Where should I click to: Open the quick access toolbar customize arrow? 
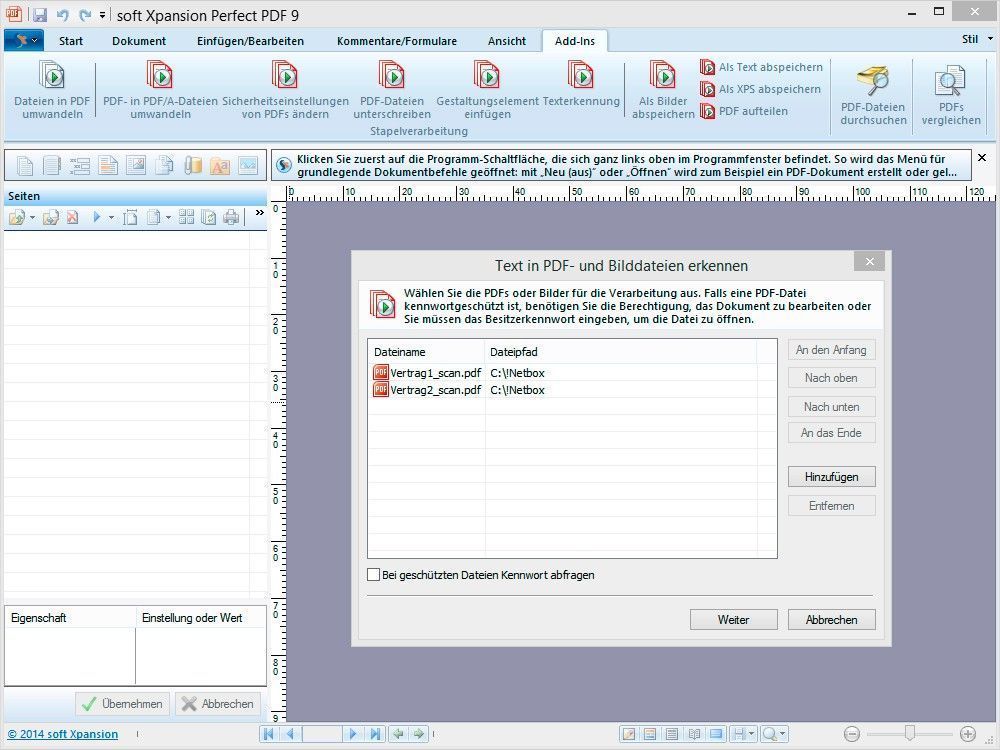pyautogui.click(x=102, y=14)
